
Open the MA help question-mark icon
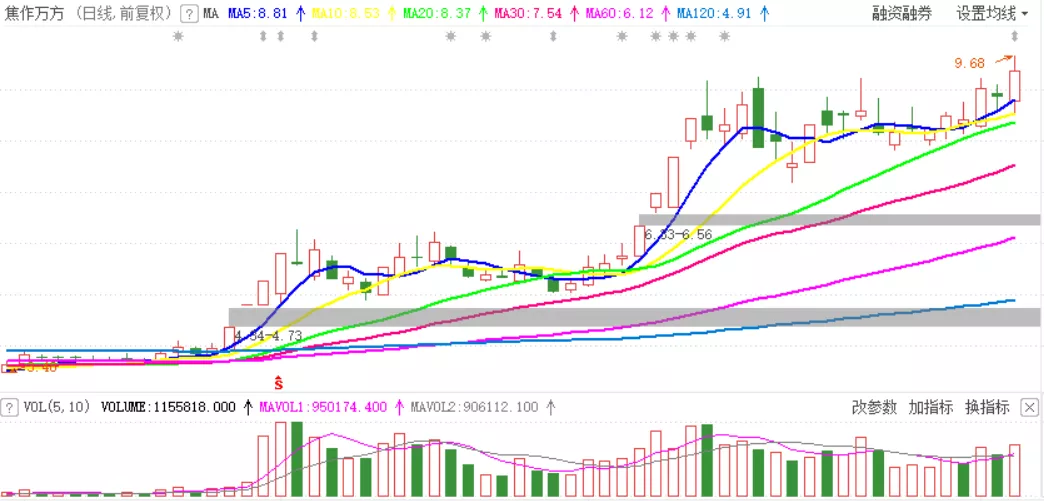pyautogui.click(x=189, y=13)
